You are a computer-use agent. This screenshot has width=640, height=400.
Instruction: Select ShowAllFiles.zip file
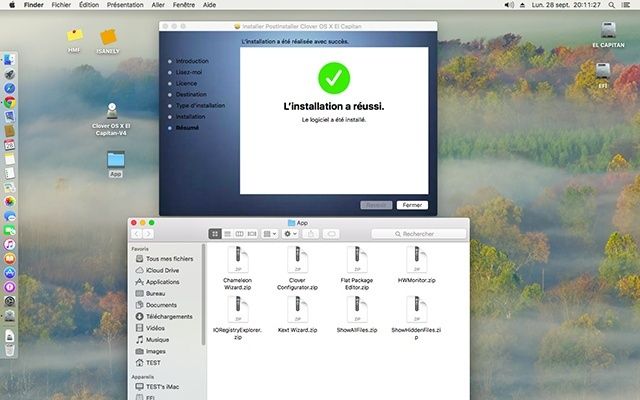357,314
